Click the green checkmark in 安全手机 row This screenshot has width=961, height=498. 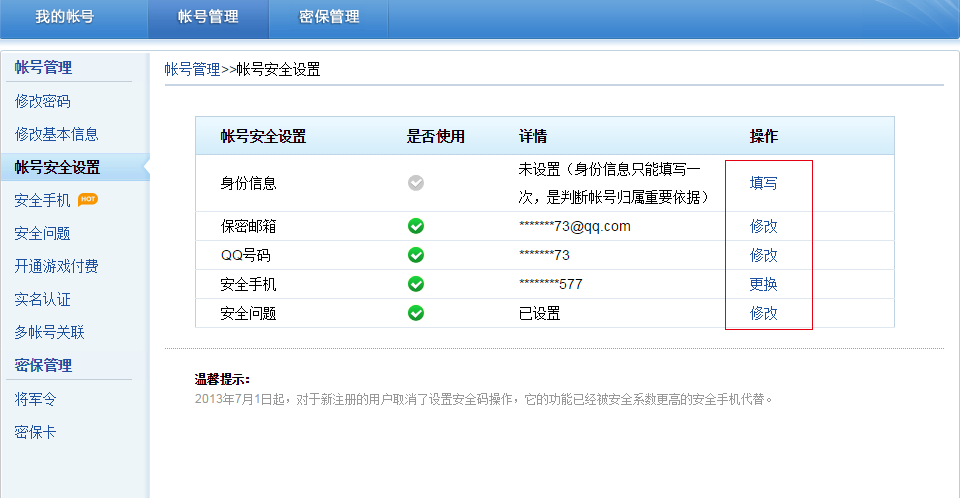pyautogui.click(x=416, y=284)
